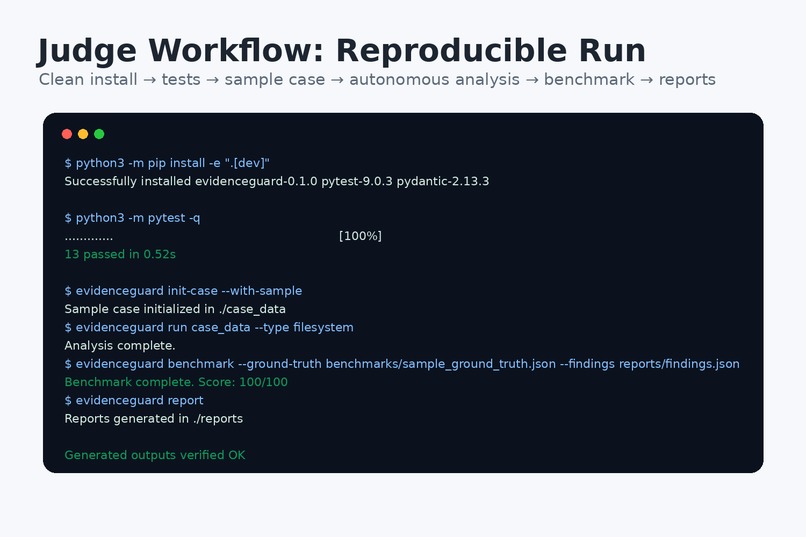This screenshot has height=537, width=806.
Task: Click the '$ evidenceguard report' command
Action: (x=134, y=400)
